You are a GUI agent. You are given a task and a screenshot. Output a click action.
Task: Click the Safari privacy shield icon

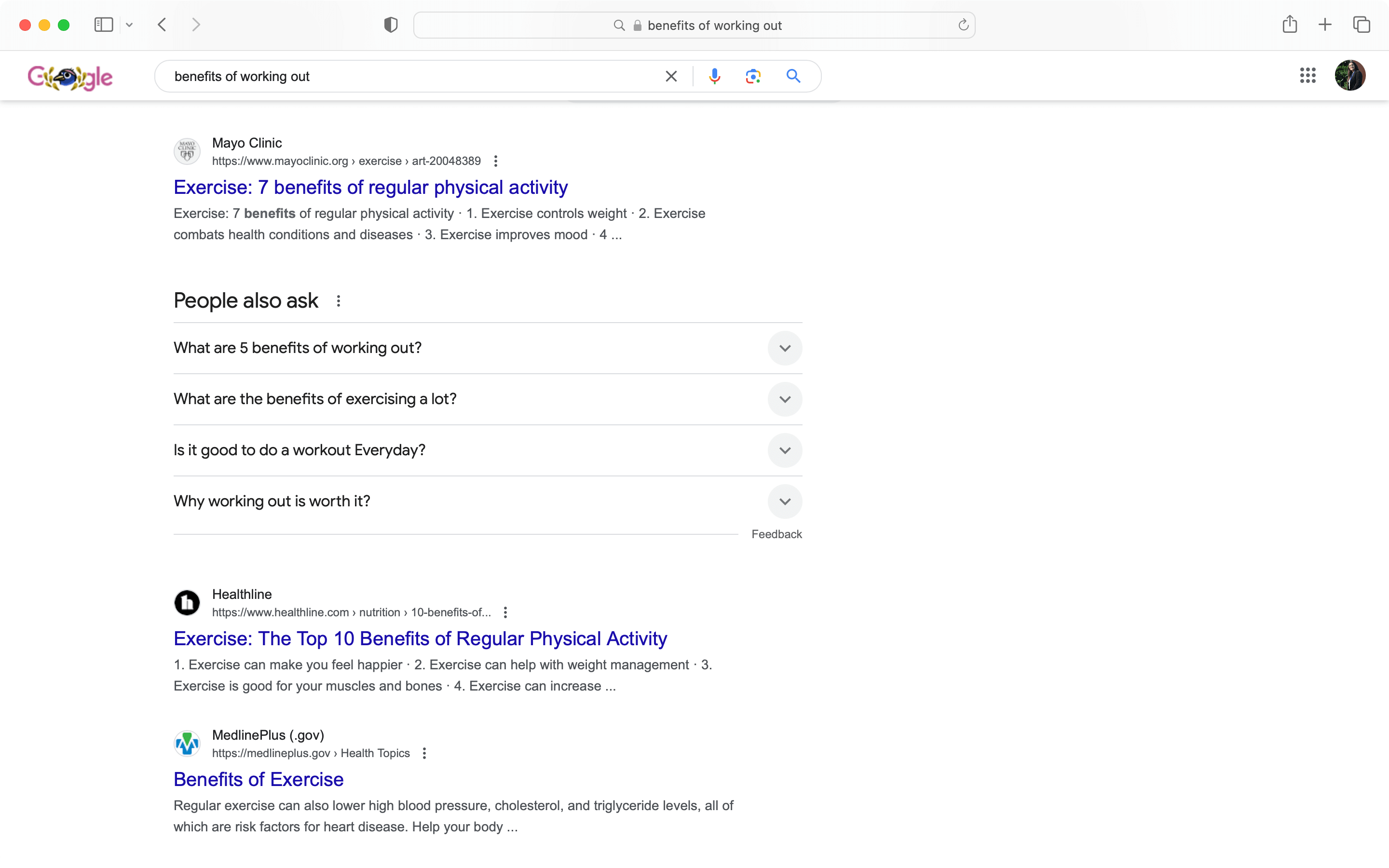coord(390,25)
